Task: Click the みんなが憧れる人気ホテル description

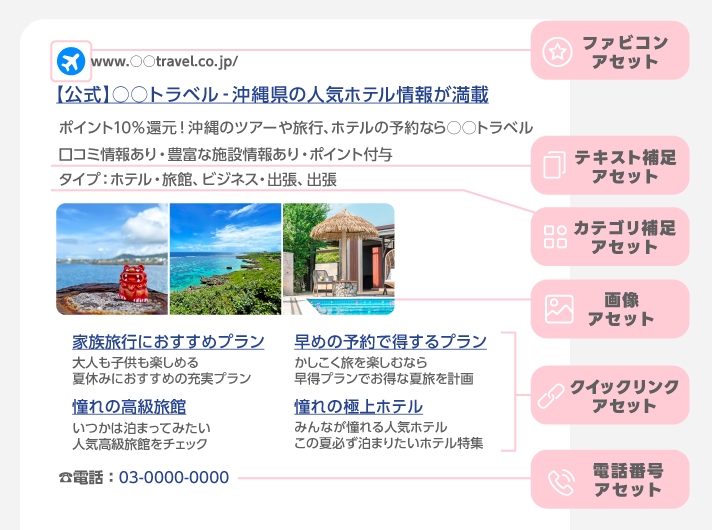Action: point(371,427)
